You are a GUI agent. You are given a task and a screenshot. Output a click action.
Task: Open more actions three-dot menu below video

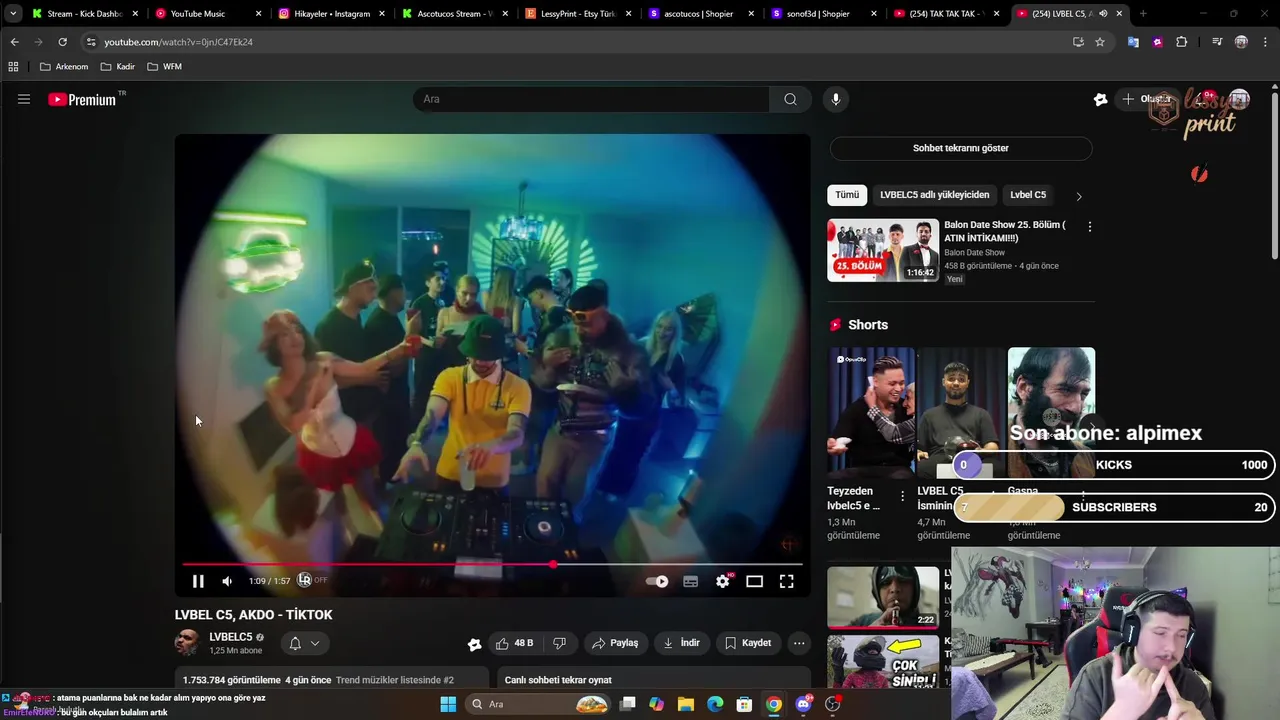(798, 643)
